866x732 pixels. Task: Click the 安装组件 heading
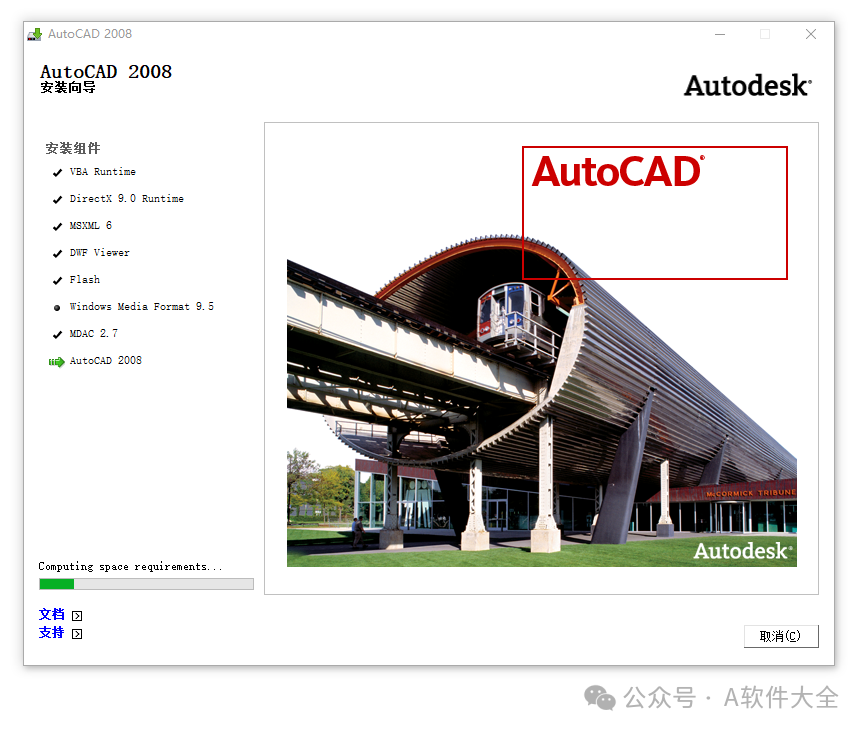(x=73, y=148)
